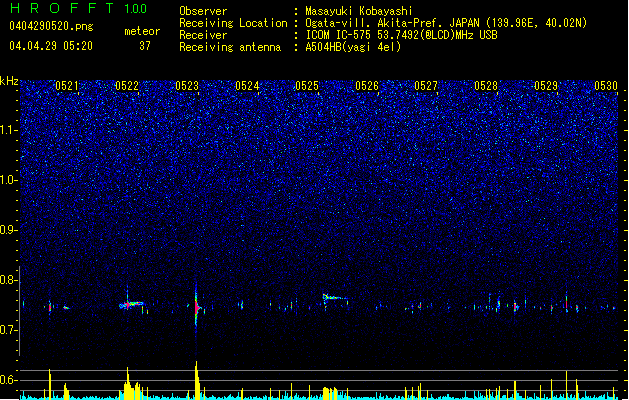
Task: Click the strong meteor echo near 0523
Action: pyautogui.click(x=197, y=308)
